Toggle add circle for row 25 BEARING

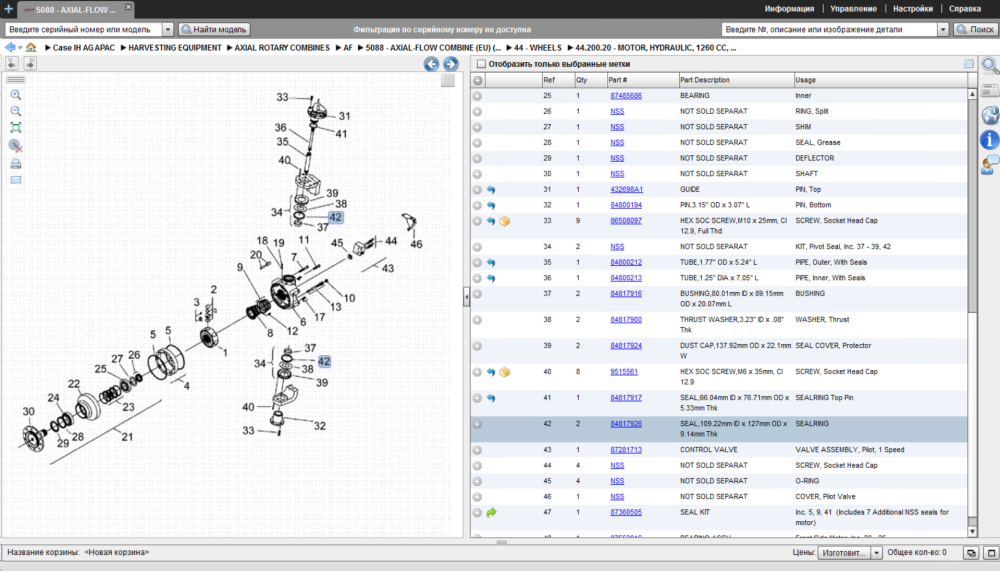pyautogui.click(x=477, y=96)
